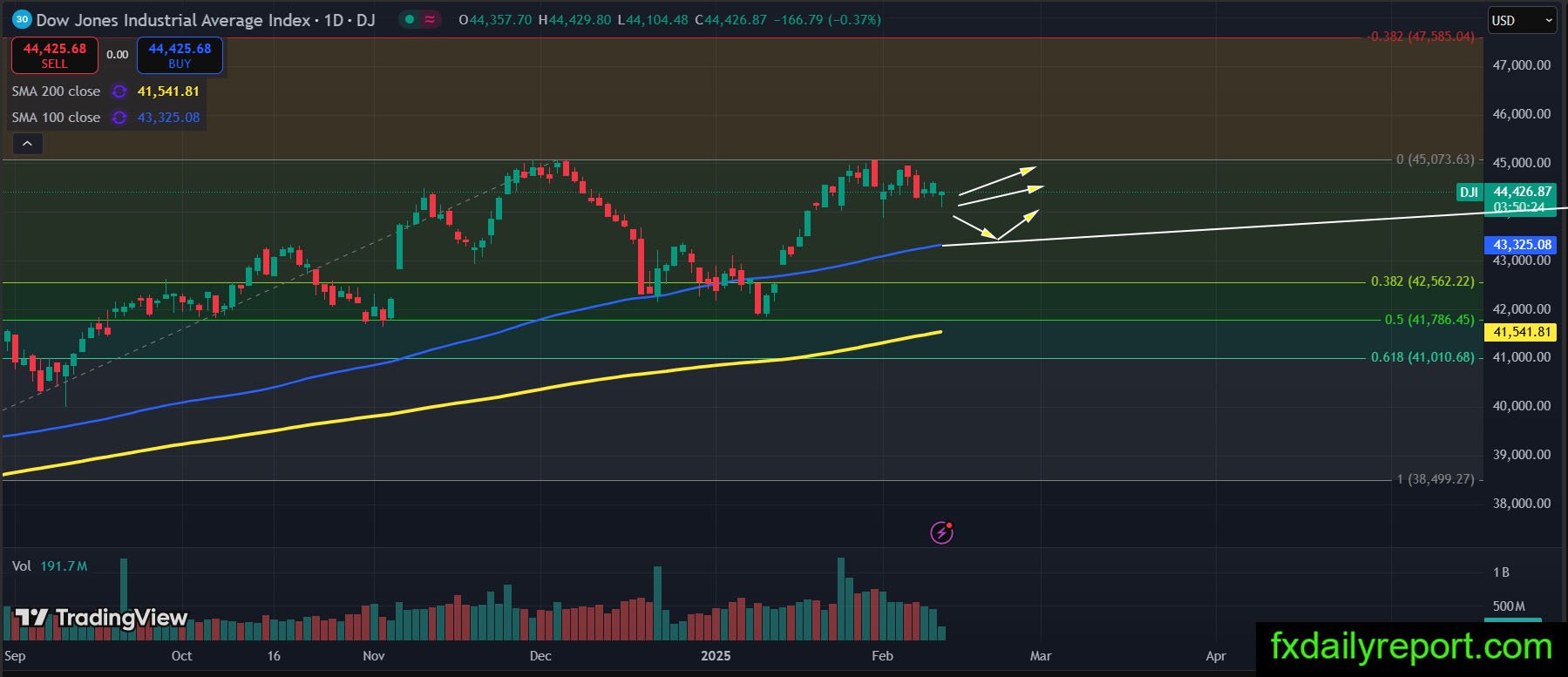Click the SMA 200 legend value 41,541.81
Screen dimensions: 1568x677
click(x=168, y=91)
